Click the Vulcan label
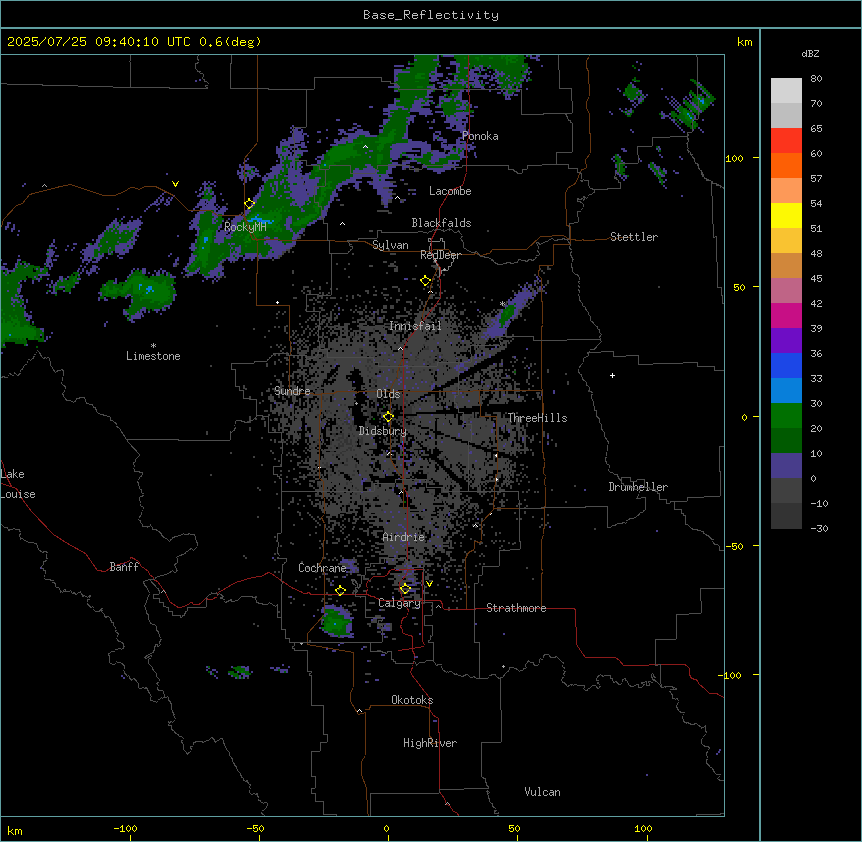Image resolution: width=862 pixels, height=842 pixels. 543,792
